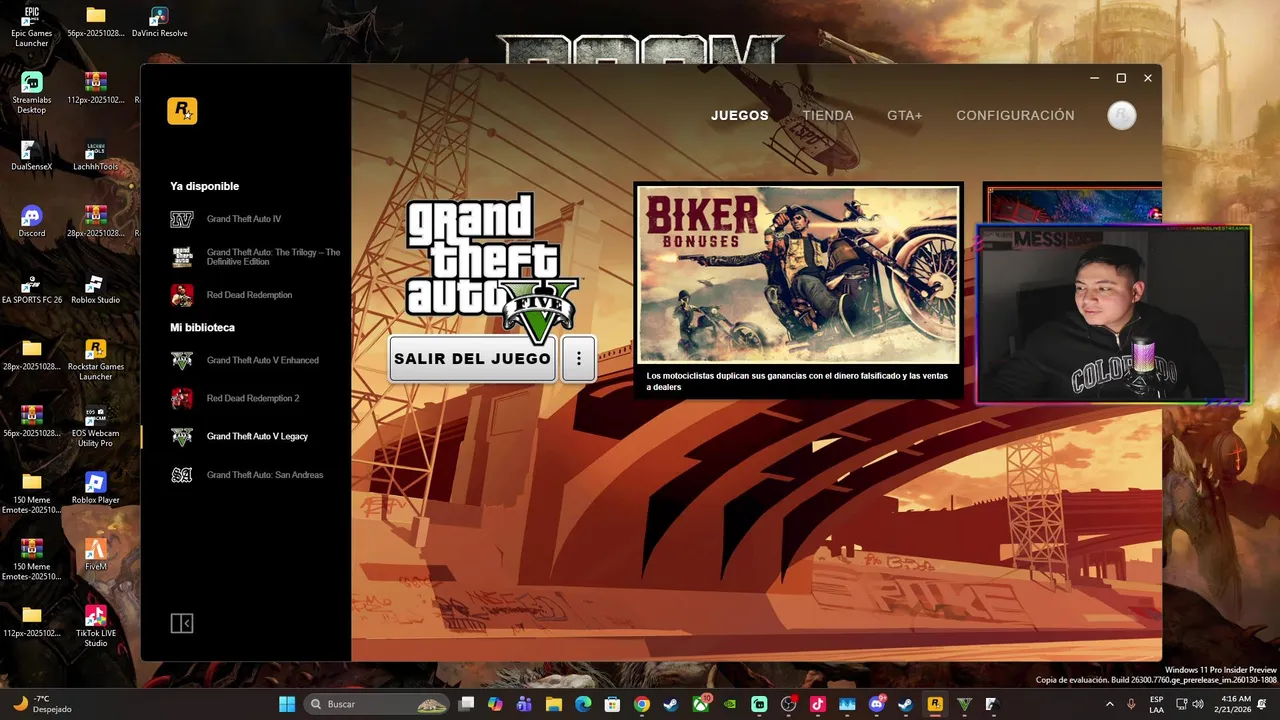Click the GTA V taskbar icon
The image size is (1280, 720).
click(x=964, y=704)
